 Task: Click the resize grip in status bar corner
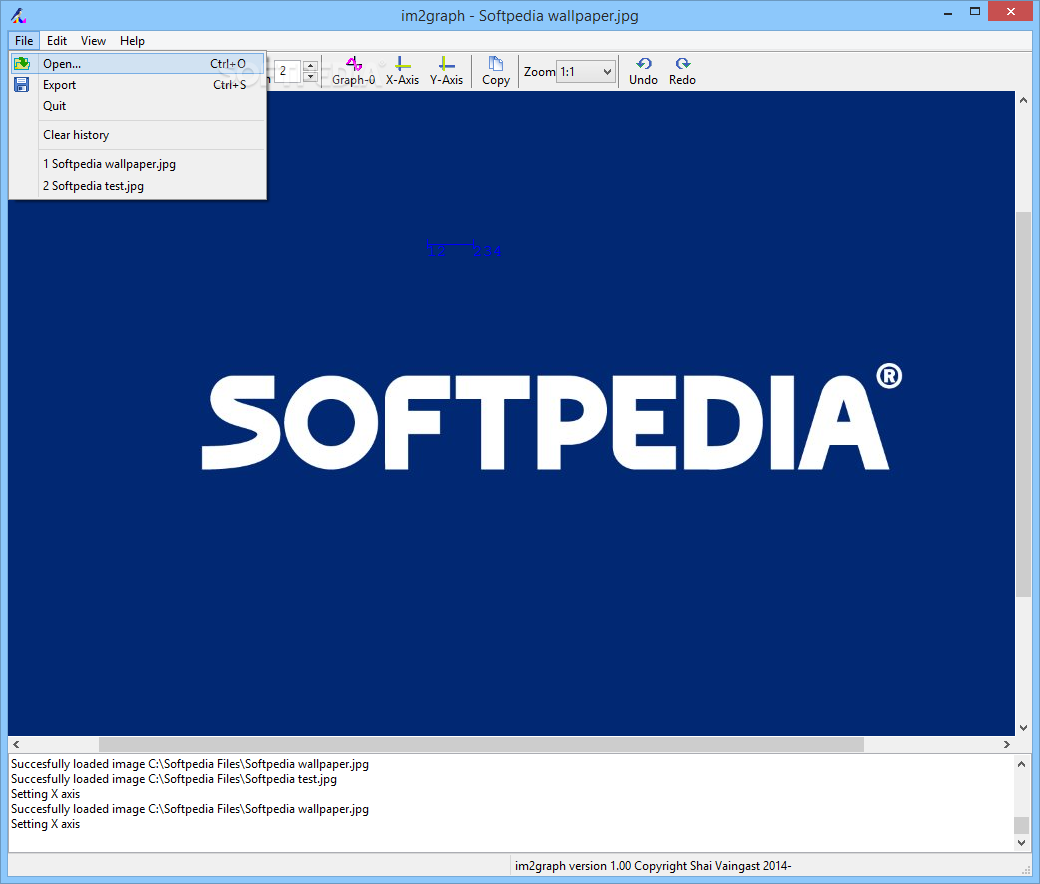click(x=1026, y=870)
